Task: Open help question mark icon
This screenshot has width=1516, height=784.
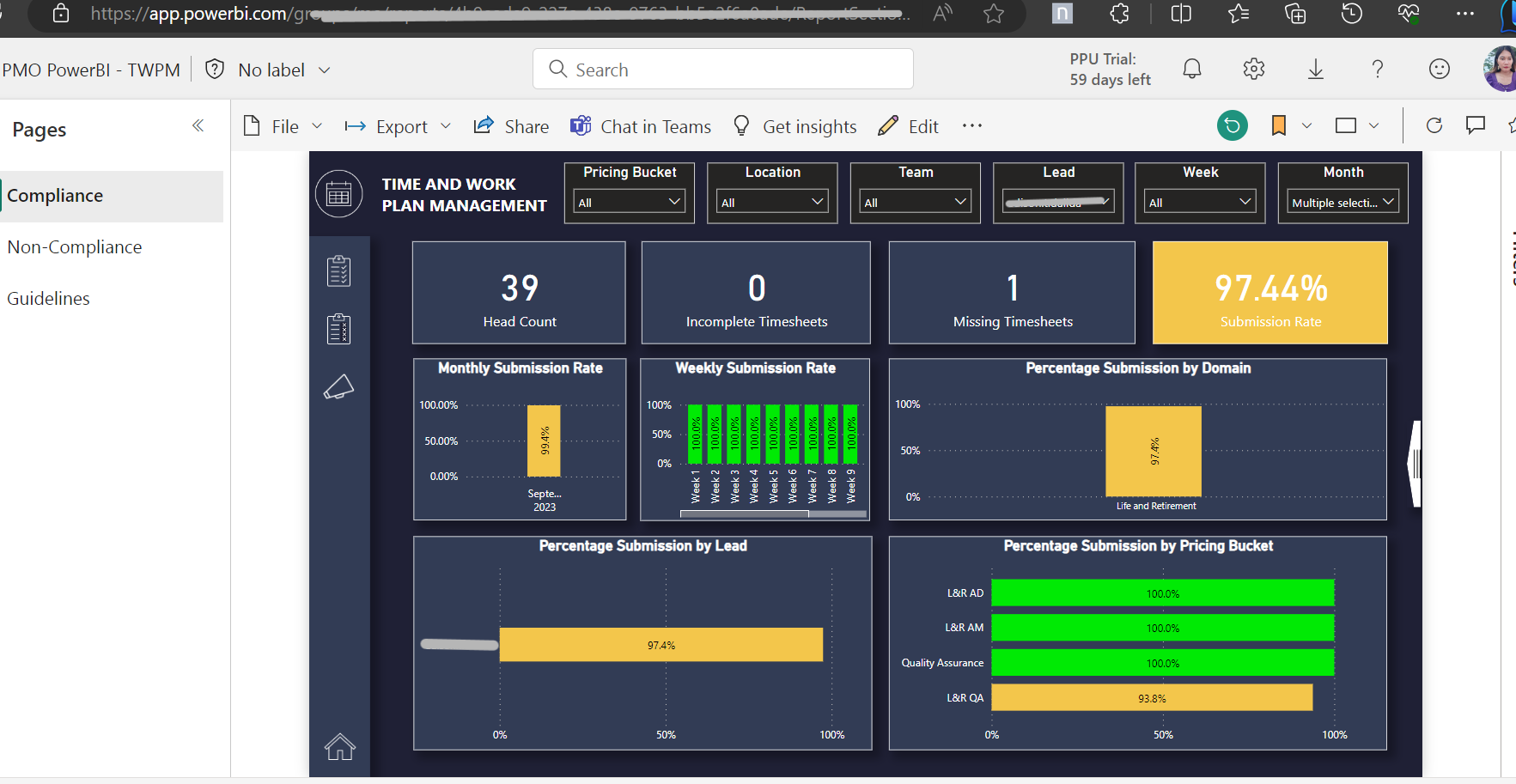Action: coord(1378,69)
